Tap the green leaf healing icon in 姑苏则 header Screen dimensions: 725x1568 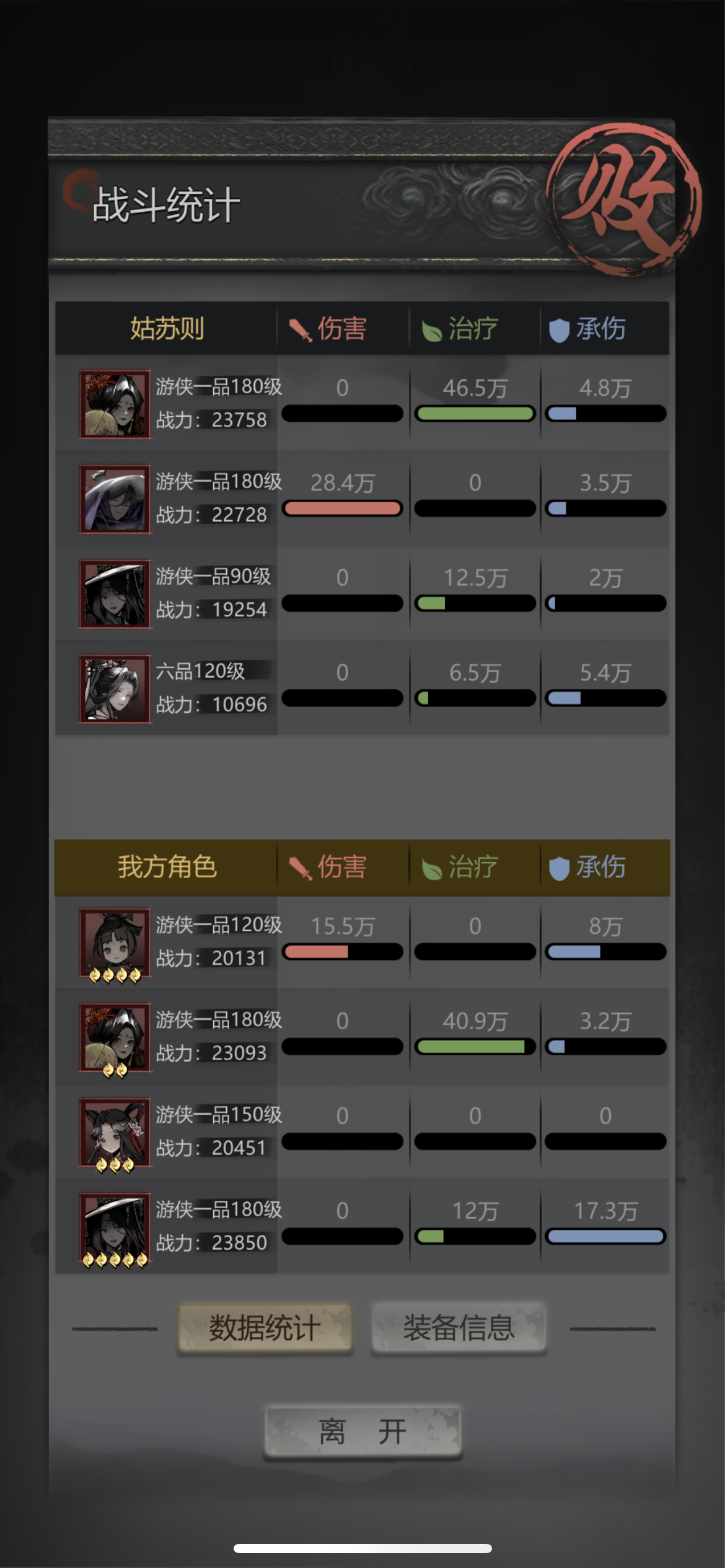click(431, 331)
